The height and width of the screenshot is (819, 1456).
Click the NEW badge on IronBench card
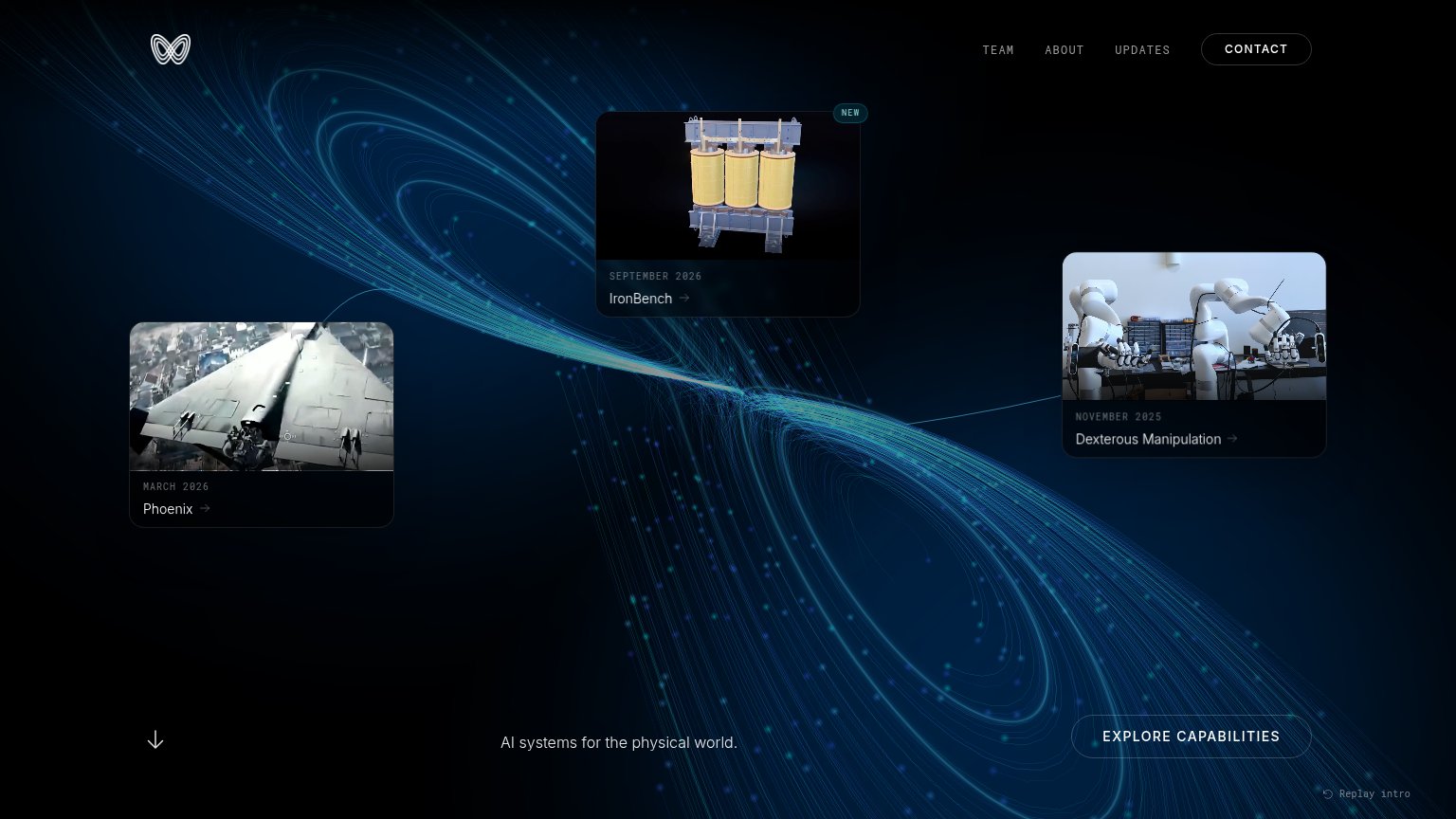850,113
